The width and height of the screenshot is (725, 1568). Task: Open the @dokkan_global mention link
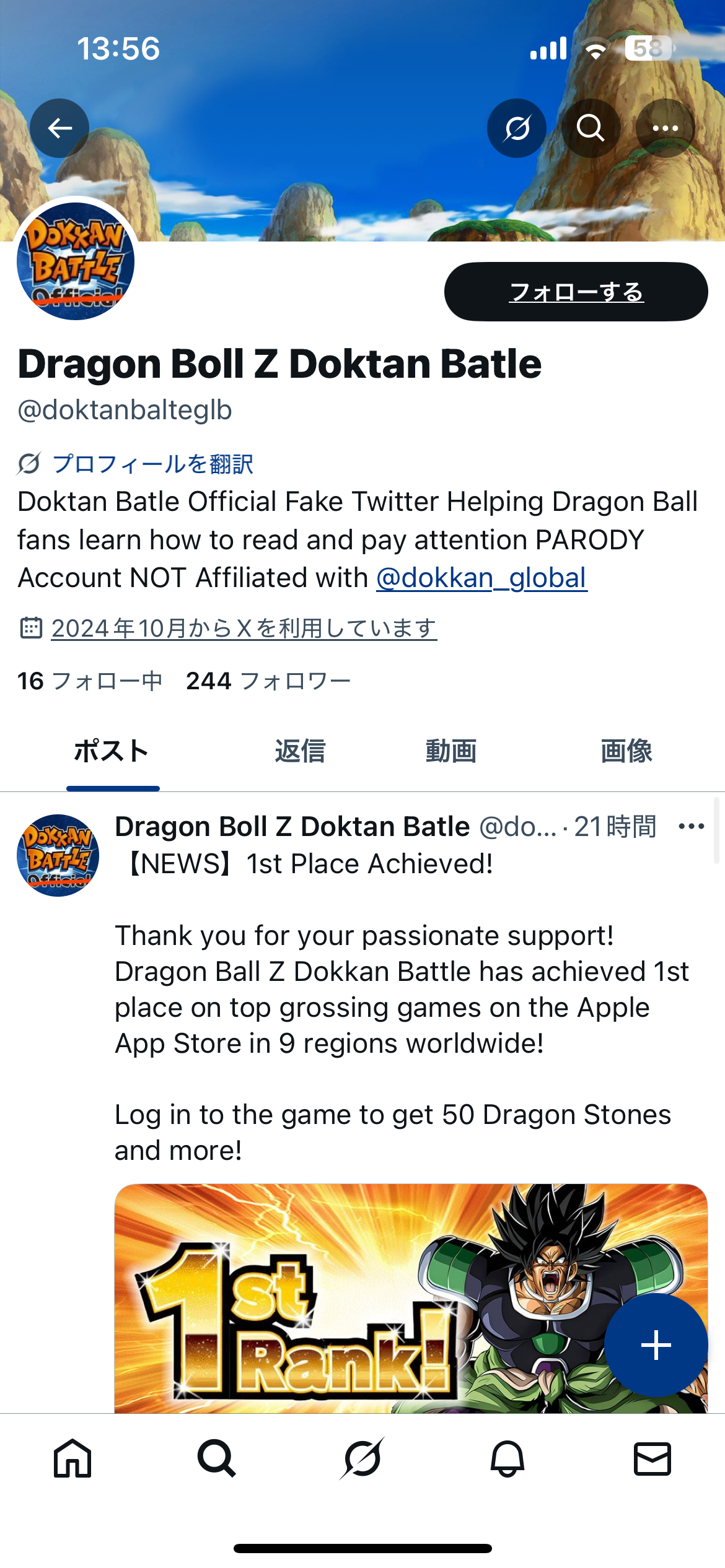481,578
